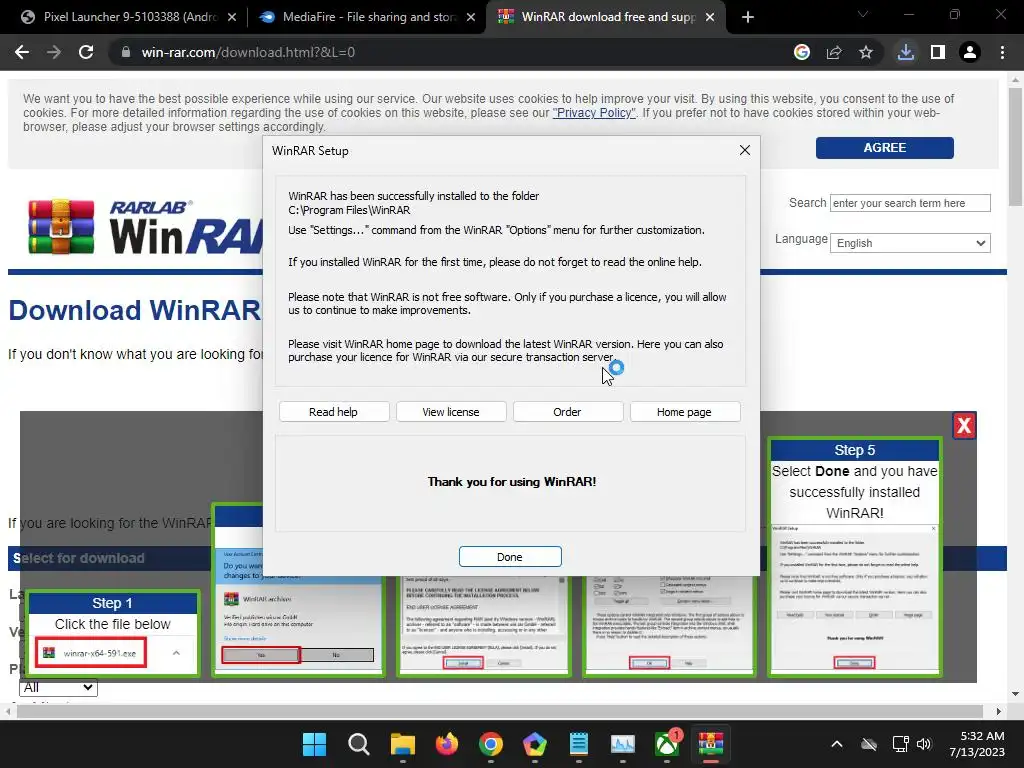Close the Pixel Launcher tab
This screenshot has height=768, width=1024.
coord(232,17)
